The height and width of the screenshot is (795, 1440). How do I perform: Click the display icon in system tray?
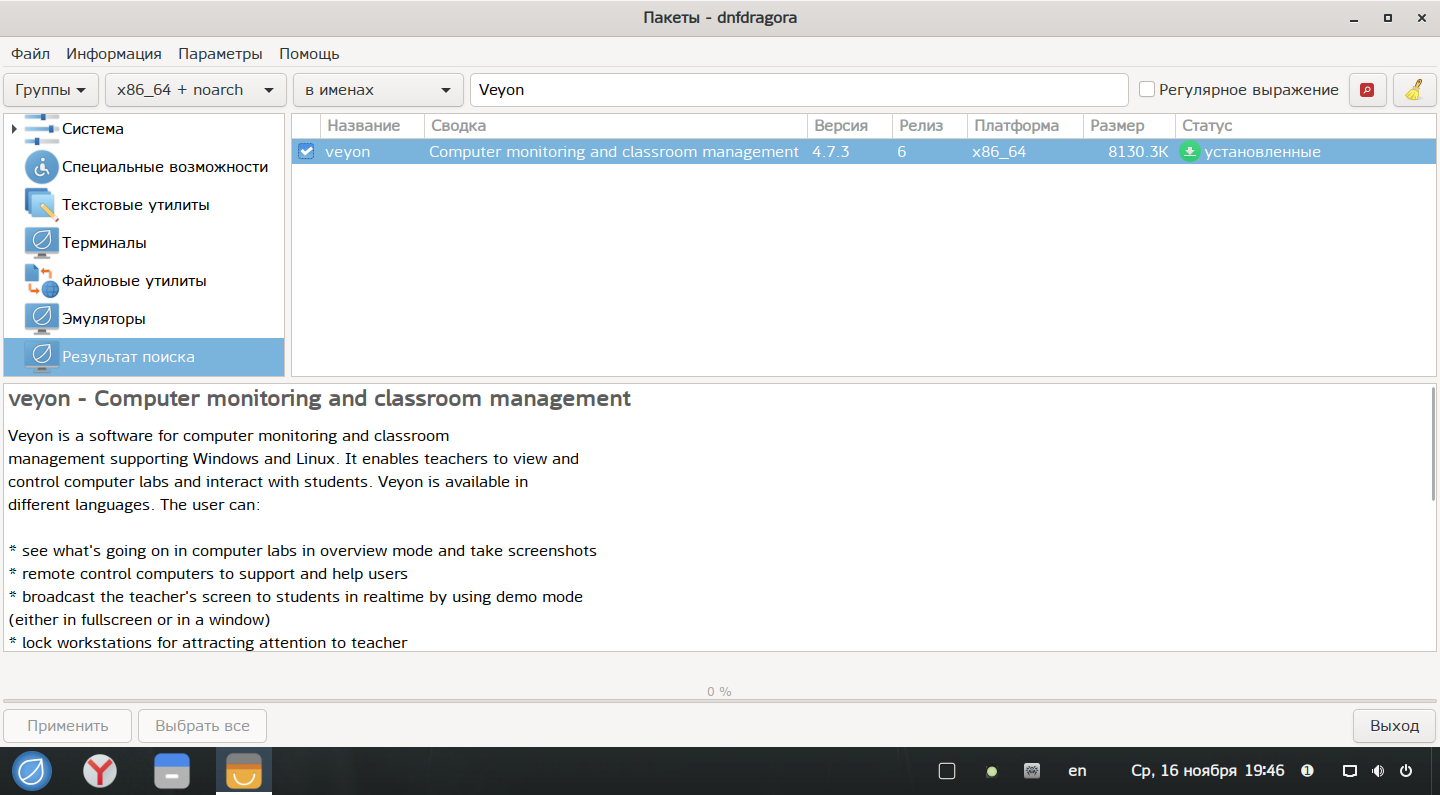pyautogui.click(x=1350, y=771)
